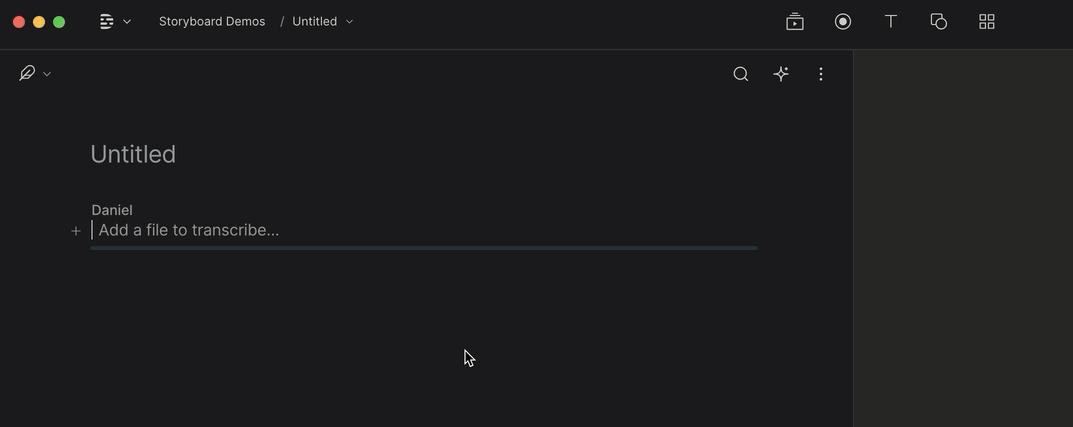Screen dimensions: 1073x427
Task: Open the media library icon
Action: click(794, 22)
